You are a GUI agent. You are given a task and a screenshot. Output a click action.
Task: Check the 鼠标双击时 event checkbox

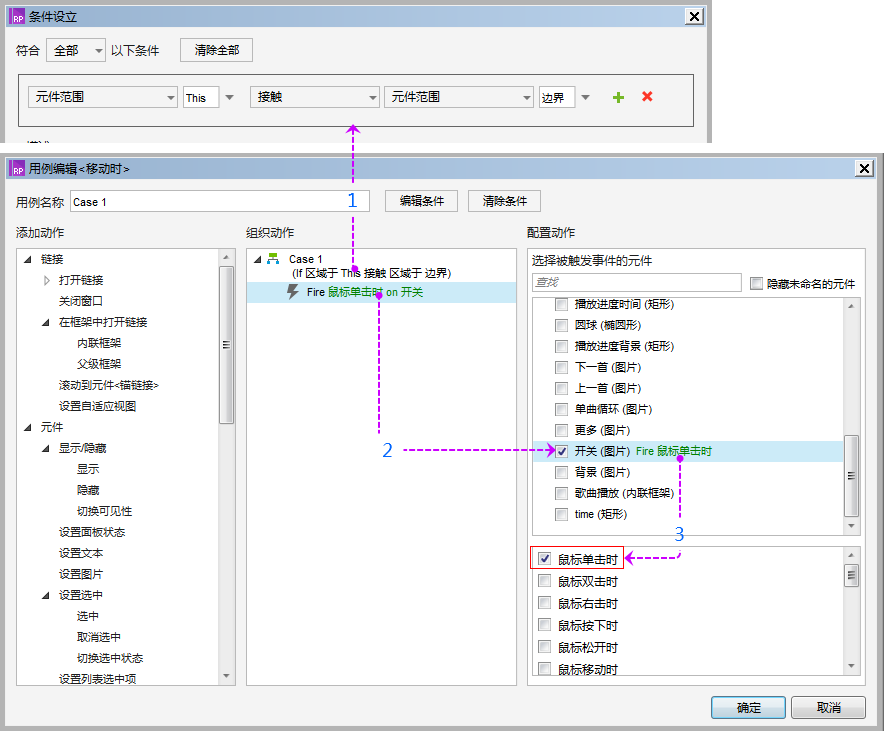(545, 581)
